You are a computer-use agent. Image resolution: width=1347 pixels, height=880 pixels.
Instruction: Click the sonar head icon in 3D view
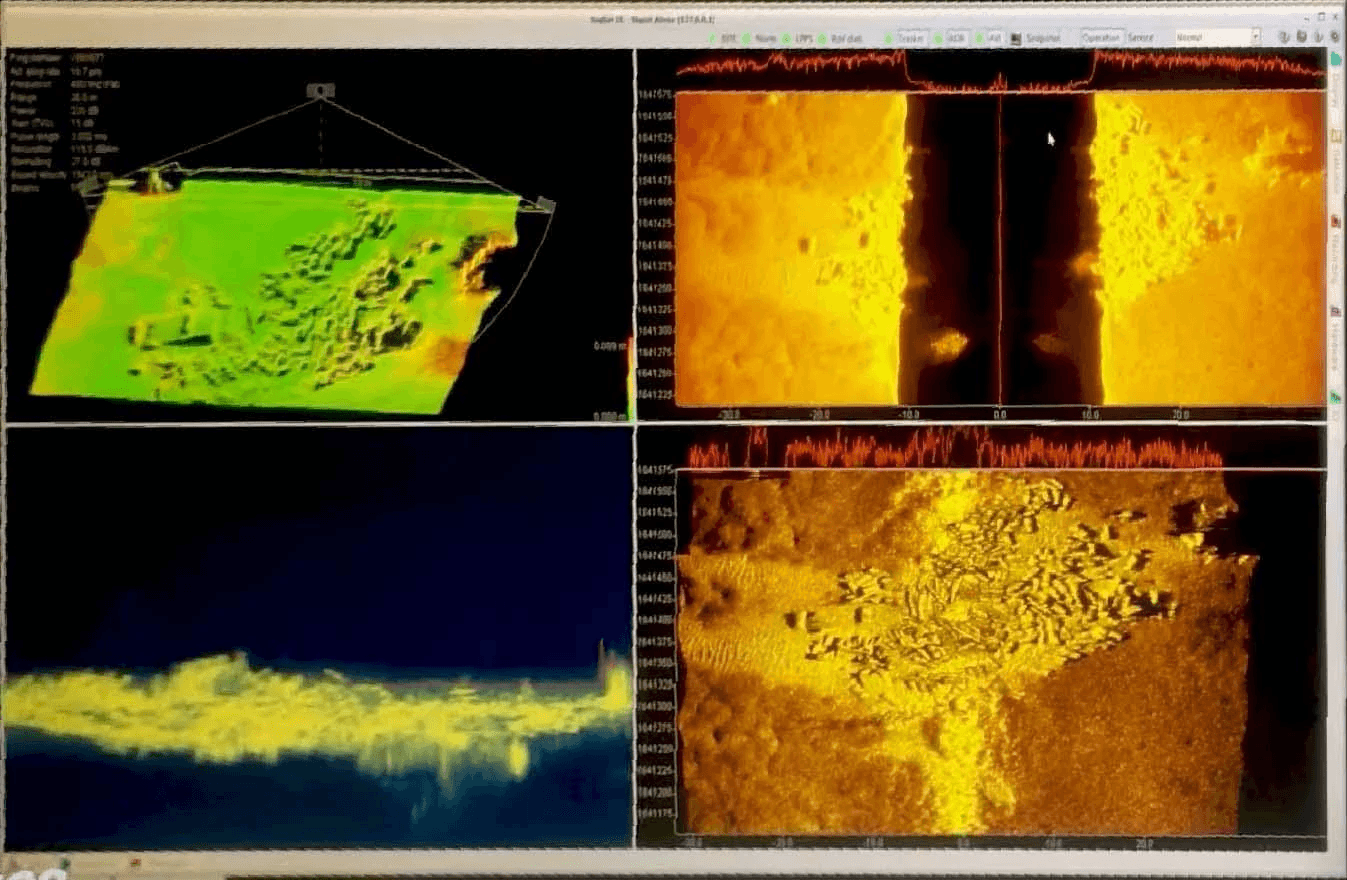click(320, 91)
